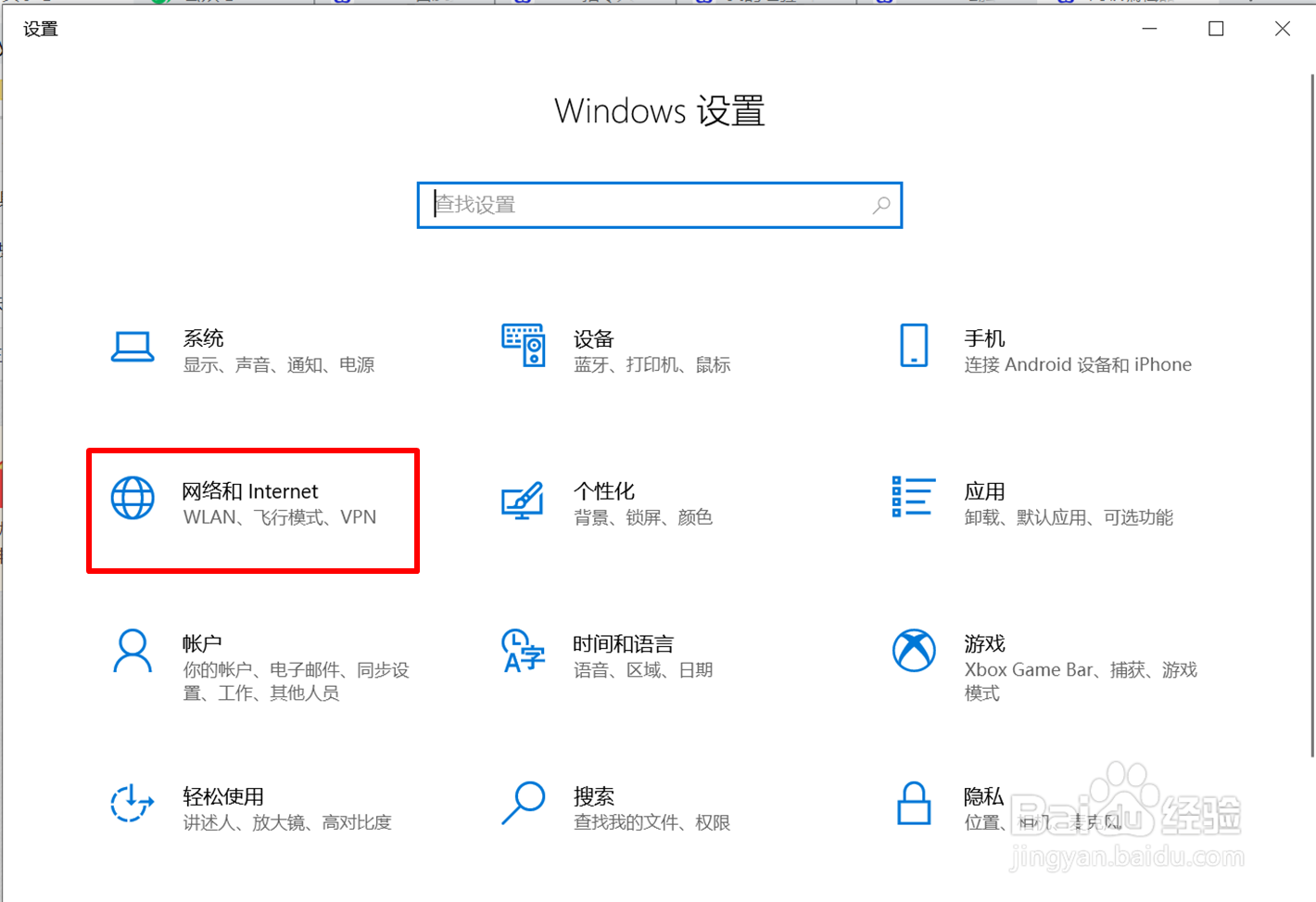The width and height of the screenshot is (1316, 902).
Task: Minimize the 设置 window
Action: pyautogui.click(x=1149, y=29)
